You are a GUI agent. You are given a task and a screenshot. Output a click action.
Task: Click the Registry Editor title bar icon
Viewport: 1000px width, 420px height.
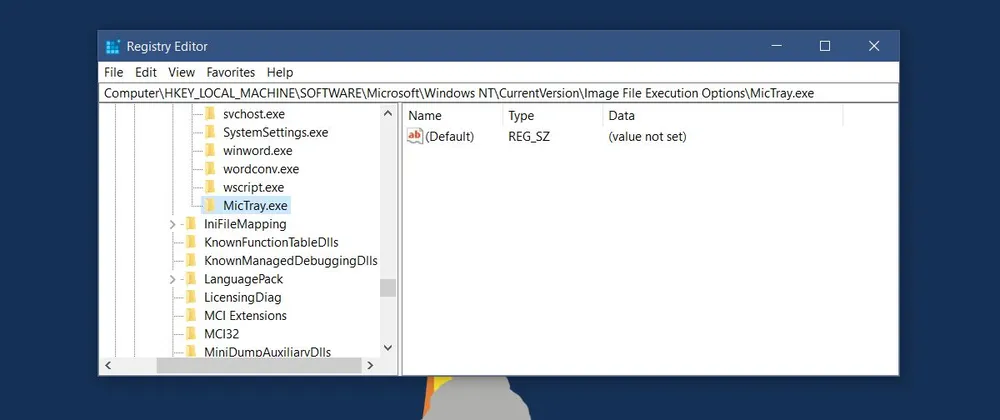point(113,46)
